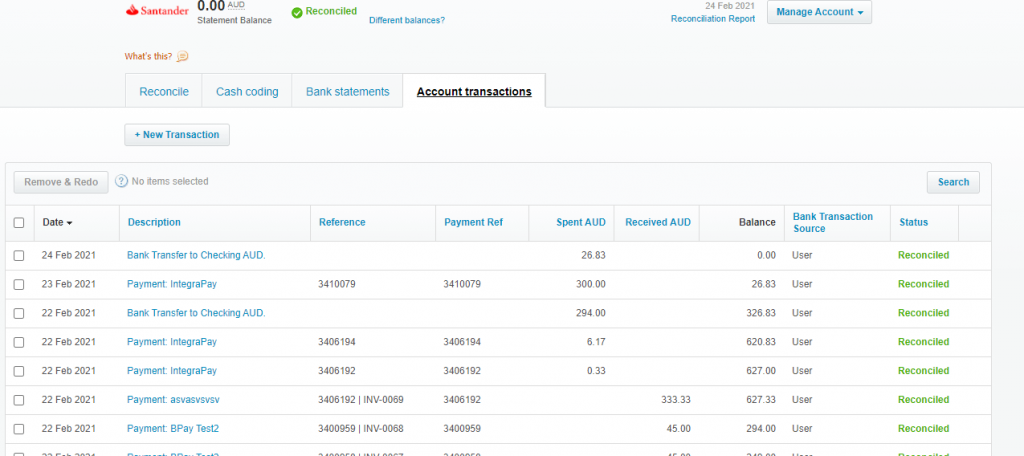Check the 24 Feb 2021 transaction row checkbox

click(19, 256)
